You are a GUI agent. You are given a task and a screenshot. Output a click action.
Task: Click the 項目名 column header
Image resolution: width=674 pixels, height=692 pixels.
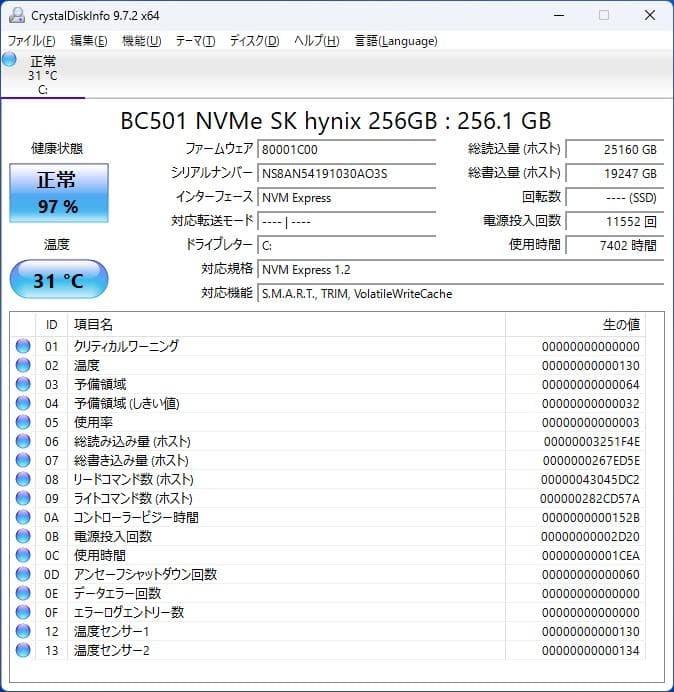(x=286, y=325)
